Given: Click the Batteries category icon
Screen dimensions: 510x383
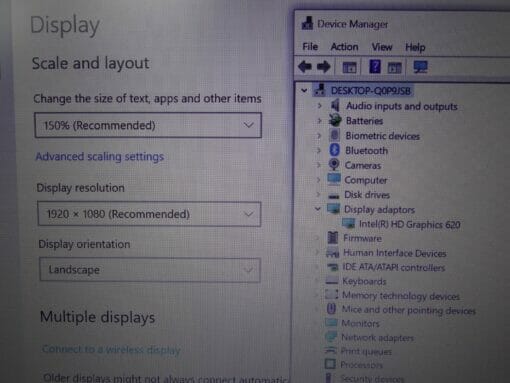Looking at the screenshot, I should click(x=335, y=120).
